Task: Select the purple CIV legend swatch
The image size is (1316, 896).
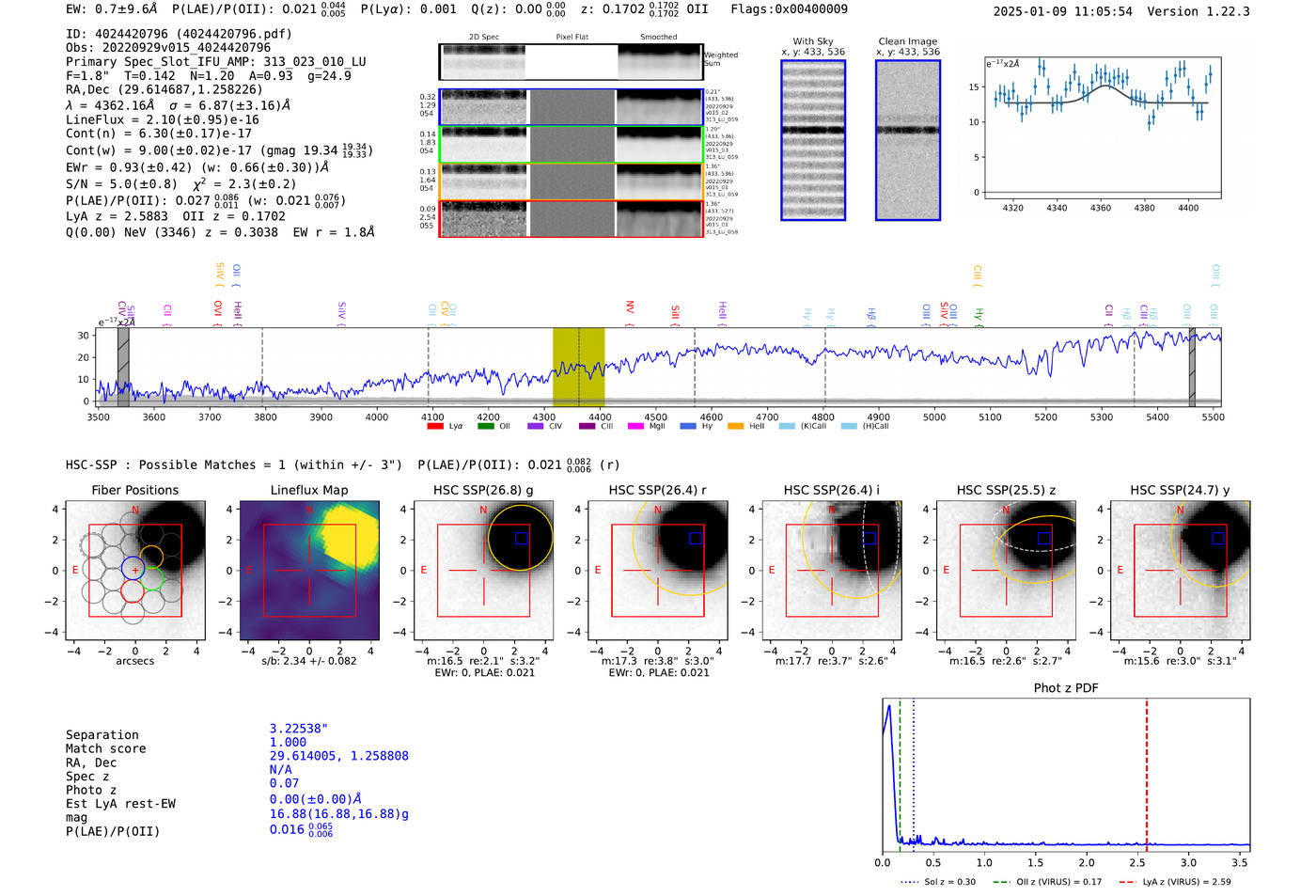Action: coord(536,426)
